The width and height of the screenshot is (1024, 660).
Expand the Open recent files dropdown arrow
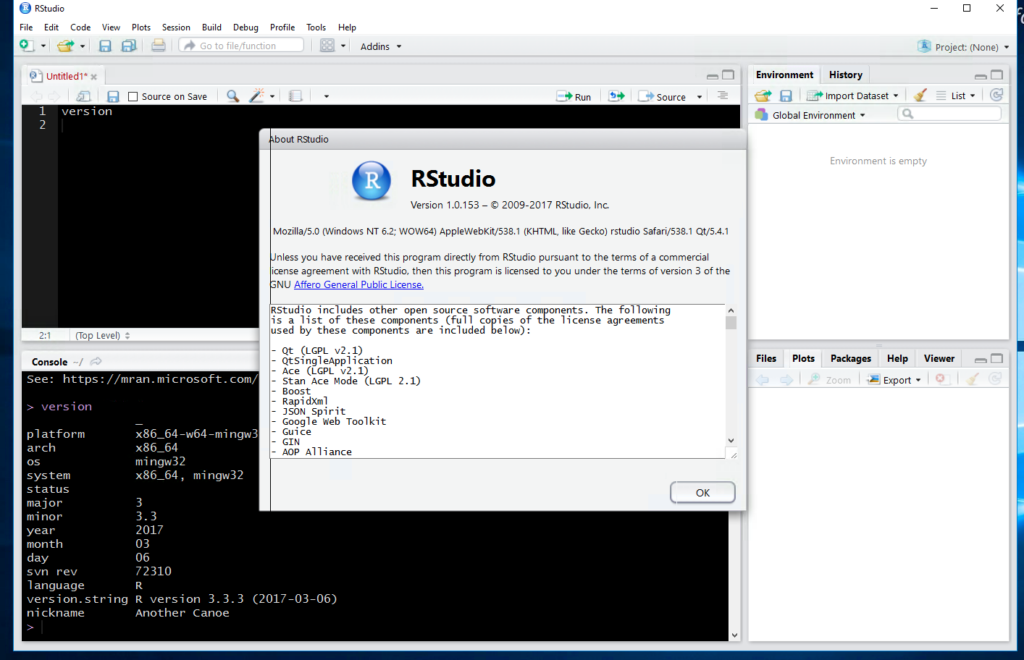pyautogui.click(x=82, y=46)
